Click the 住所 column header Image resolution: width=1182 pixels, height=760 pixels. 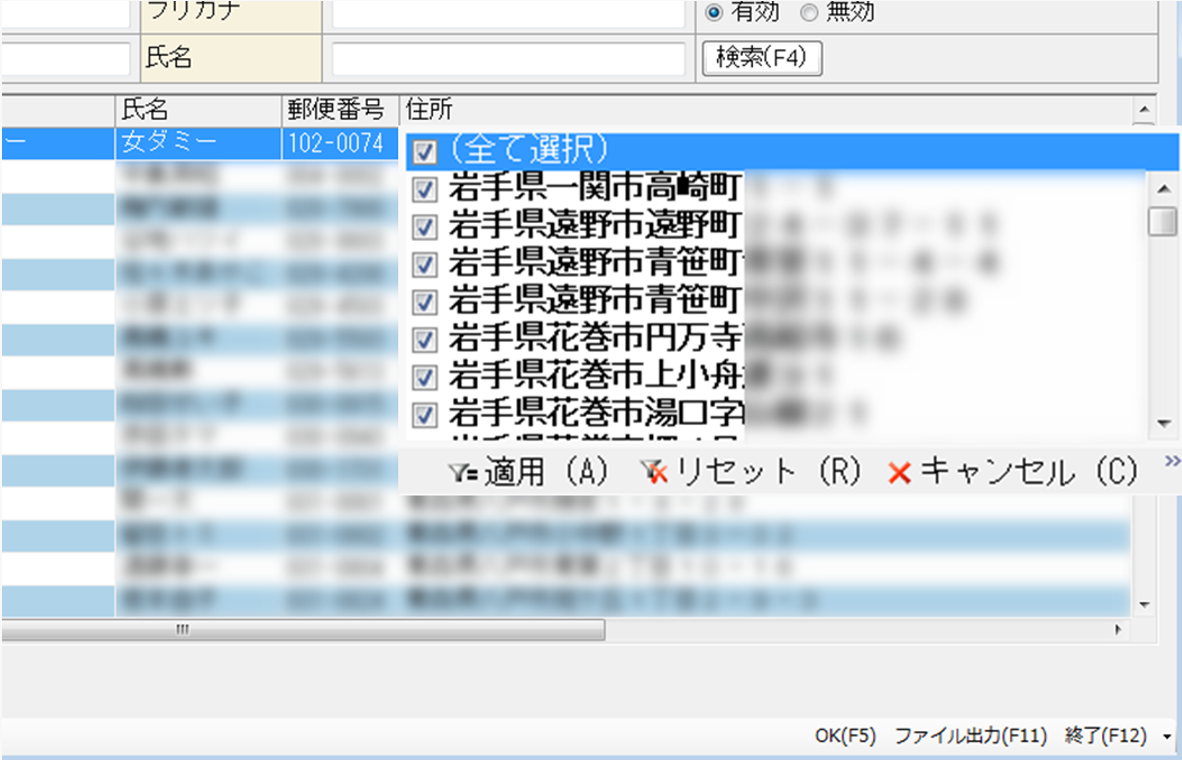765,111
